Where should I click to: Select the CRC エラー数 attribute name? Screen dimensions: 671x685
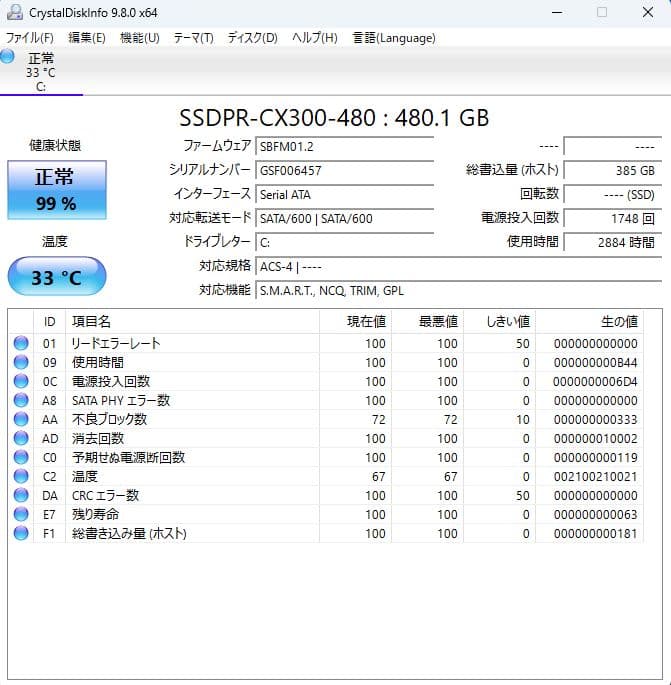click(105, 495)
